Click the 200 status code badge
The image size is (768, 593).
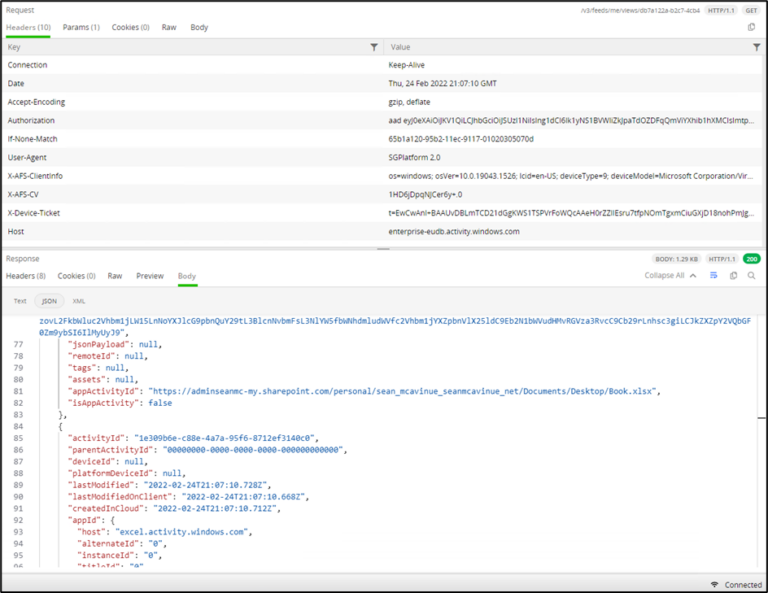pos(752,259)
